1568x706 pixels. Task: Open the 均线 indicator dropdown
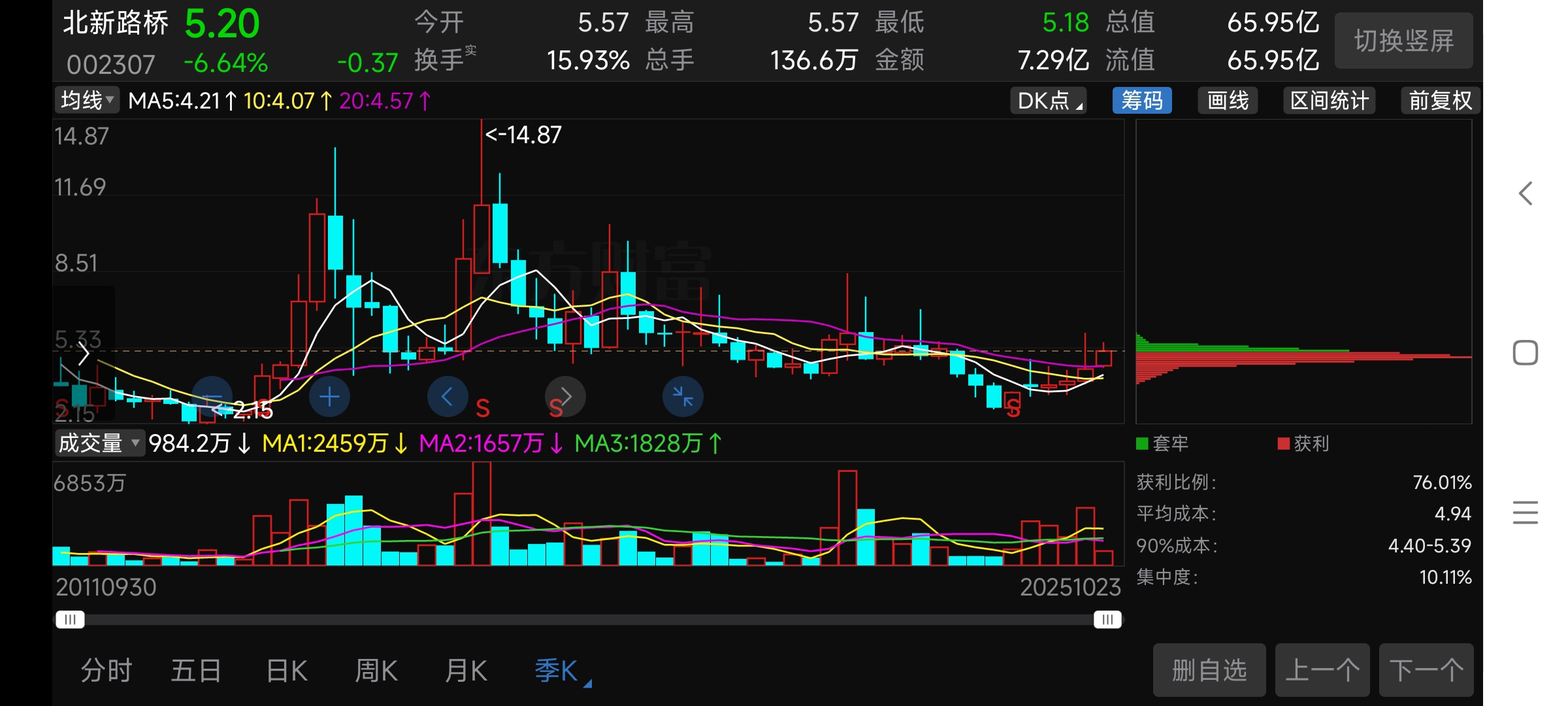(87, 101)
